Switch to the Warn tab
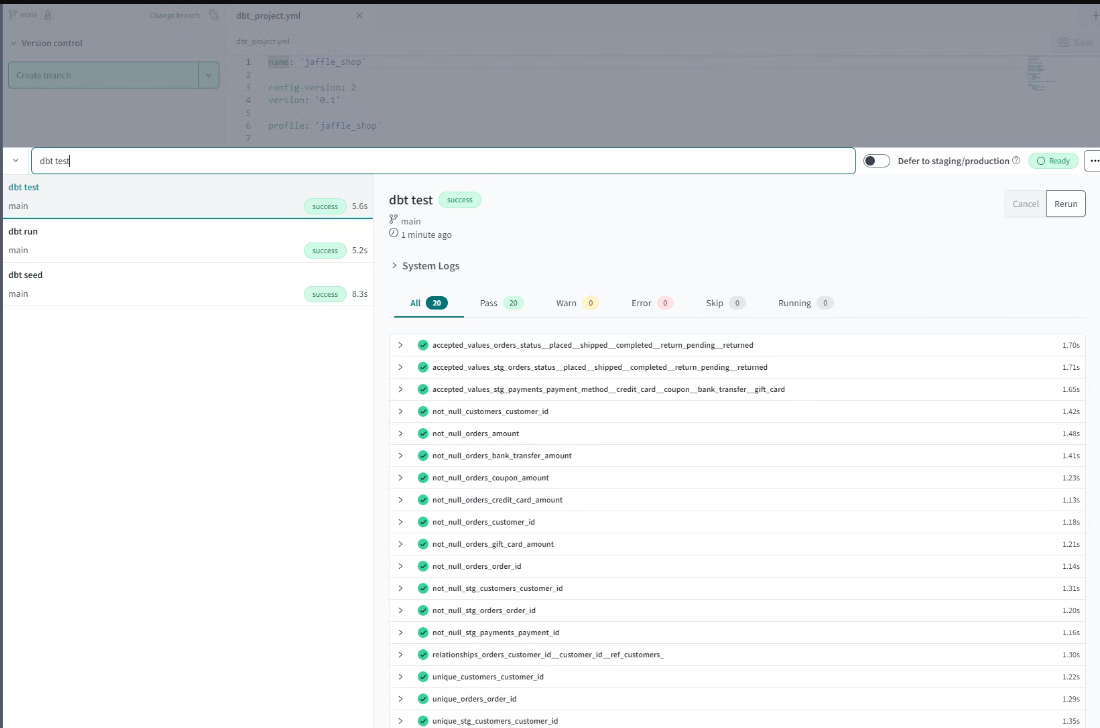Viewport: 1100px width, 728px height. click(577, 303)
